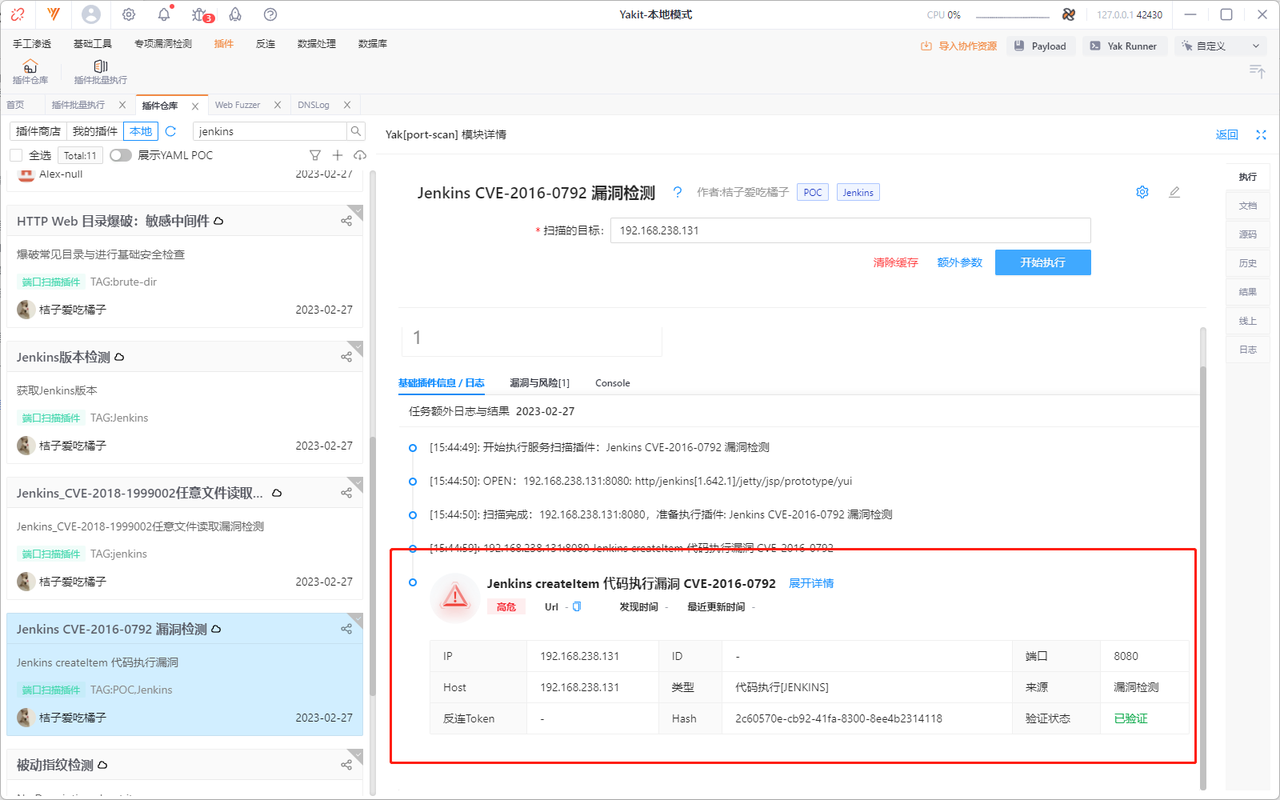Toggle fullscreen for the module details panel
Screen dimensions: 1280x800
point(1261,134)
